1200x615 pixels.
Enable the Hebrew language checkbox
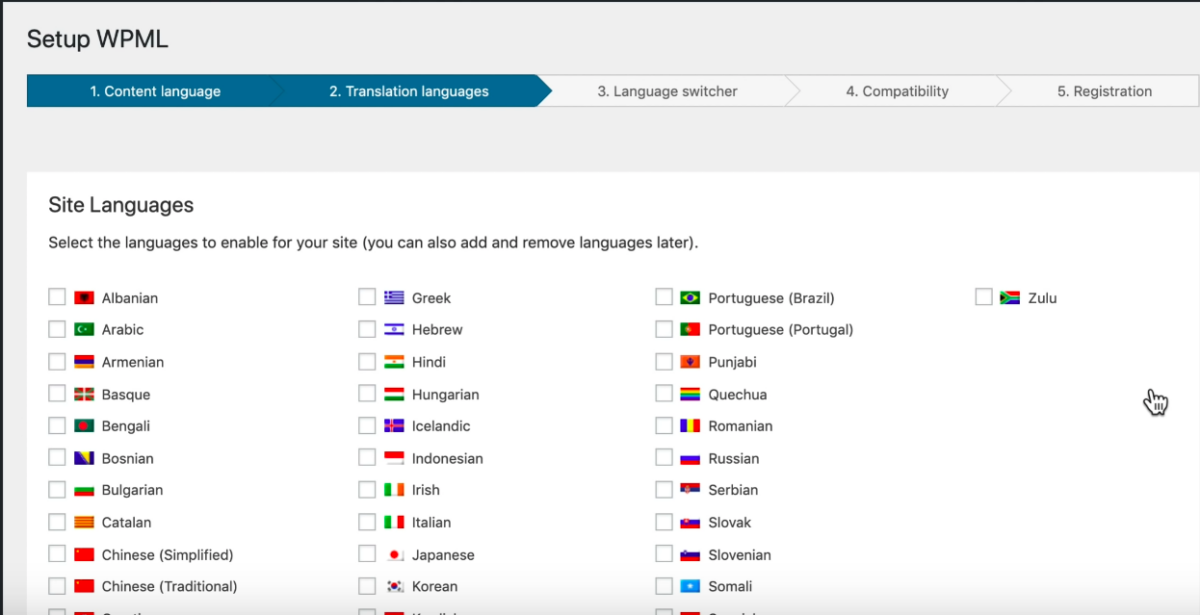(367, 329)
